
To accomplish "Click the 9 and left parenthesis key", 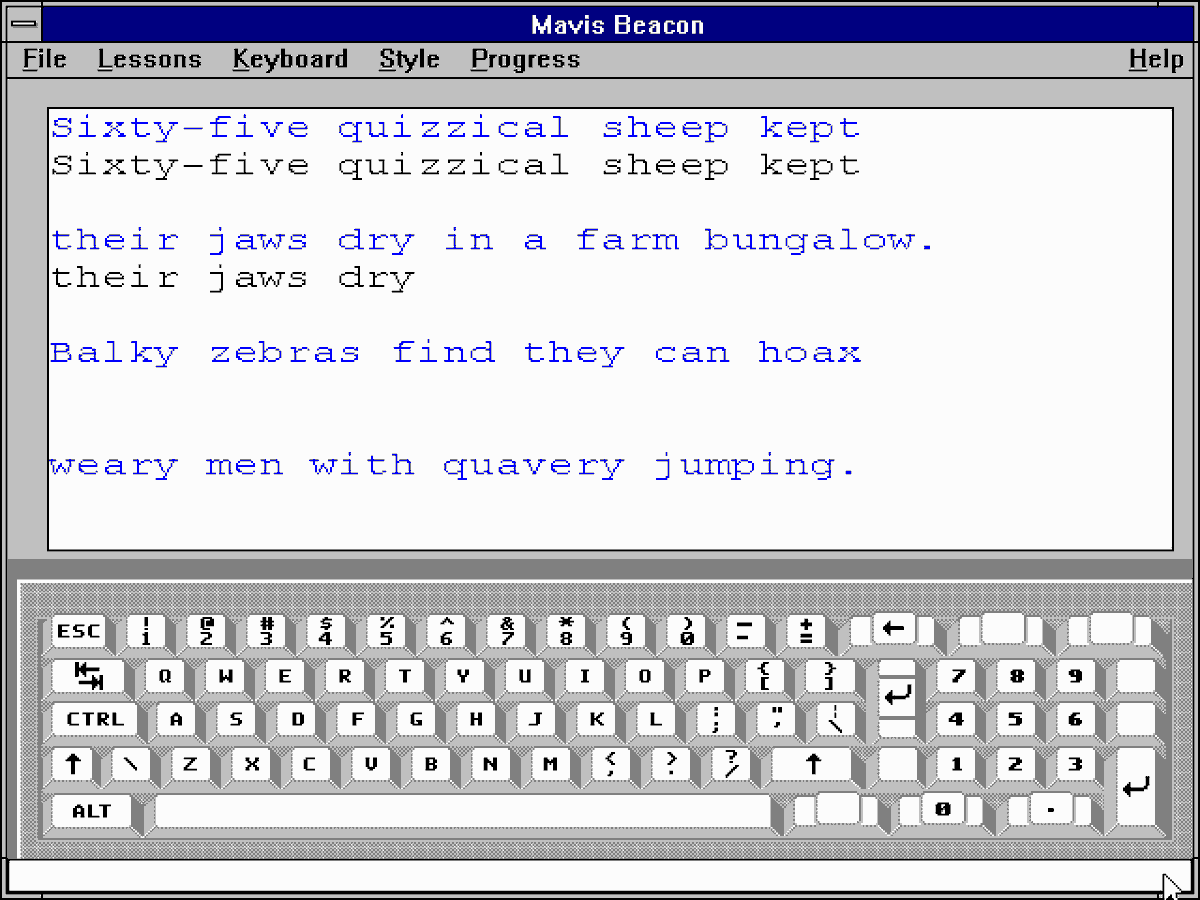I will point(626,631).
